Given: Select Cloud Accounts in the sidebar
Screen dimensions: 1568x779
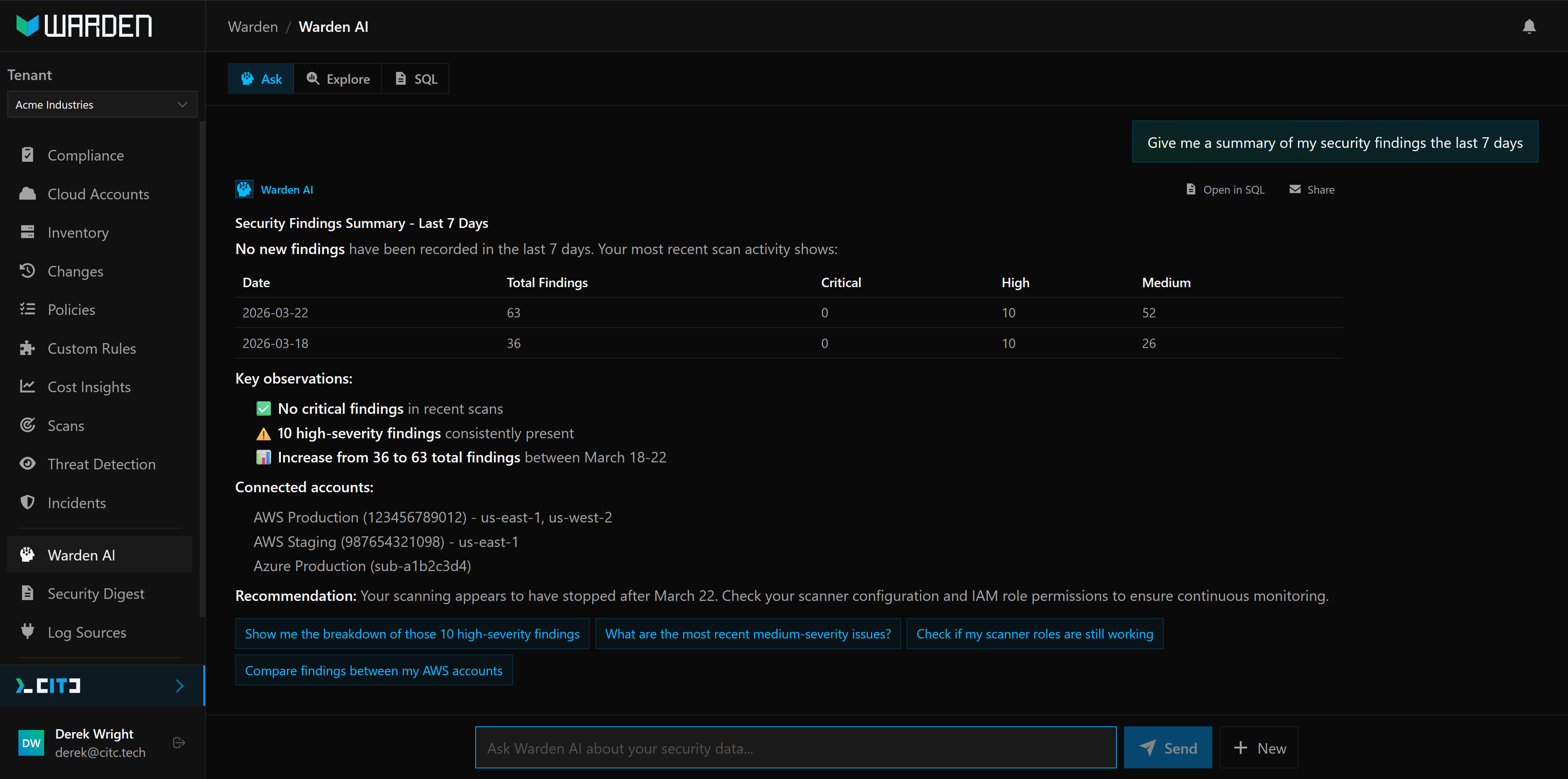Looking at the screenshot, I should (98, 194).
